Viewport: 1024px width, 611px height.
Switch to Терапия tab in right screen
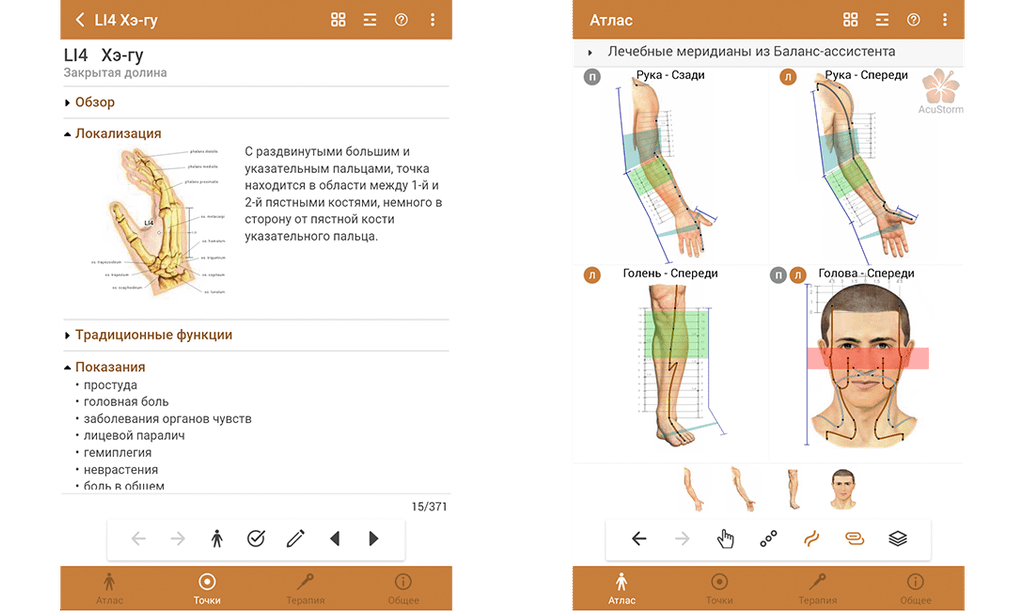tap(817, 588)
